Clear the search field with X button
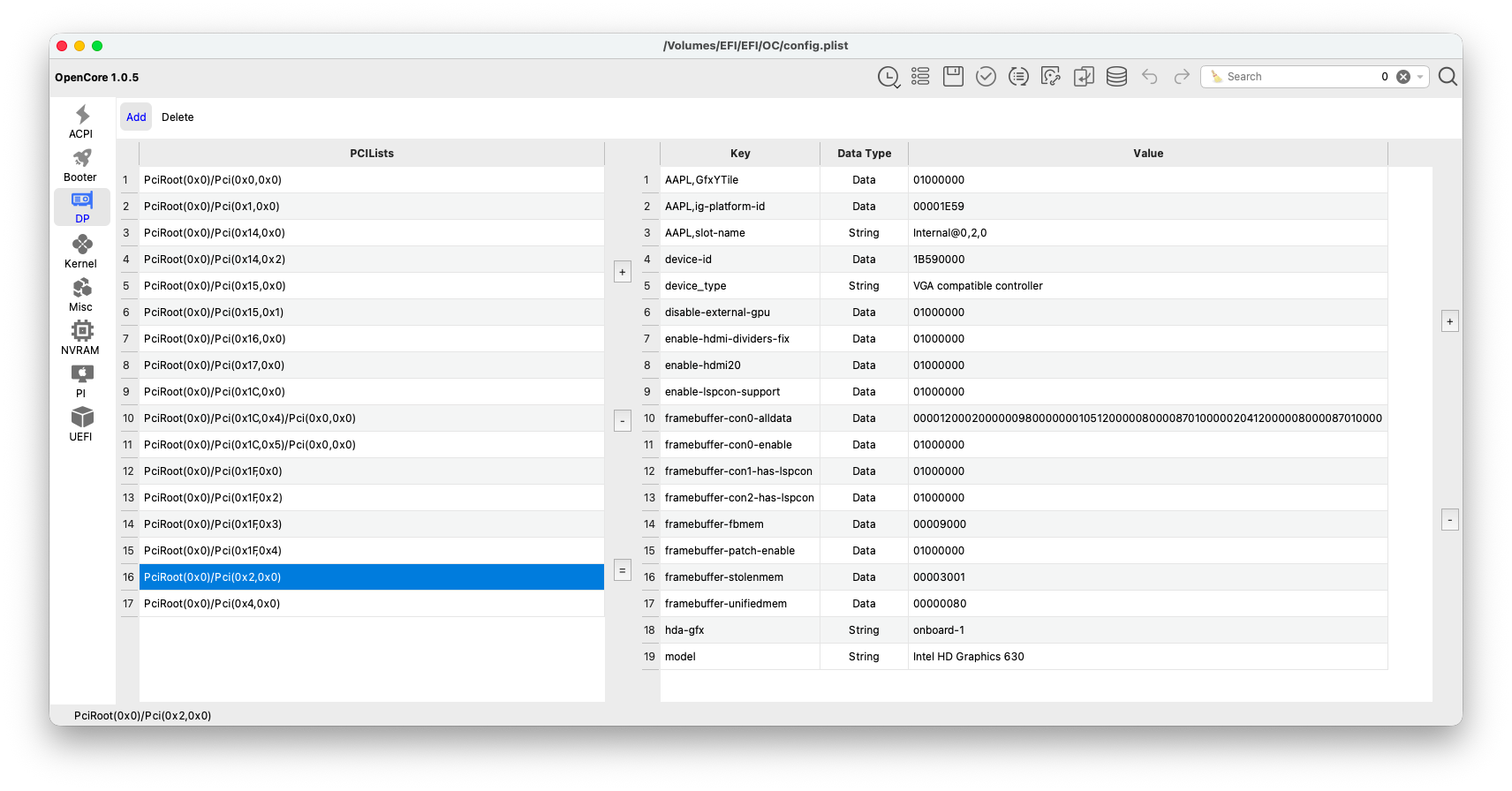 [x=1403, y=77]
